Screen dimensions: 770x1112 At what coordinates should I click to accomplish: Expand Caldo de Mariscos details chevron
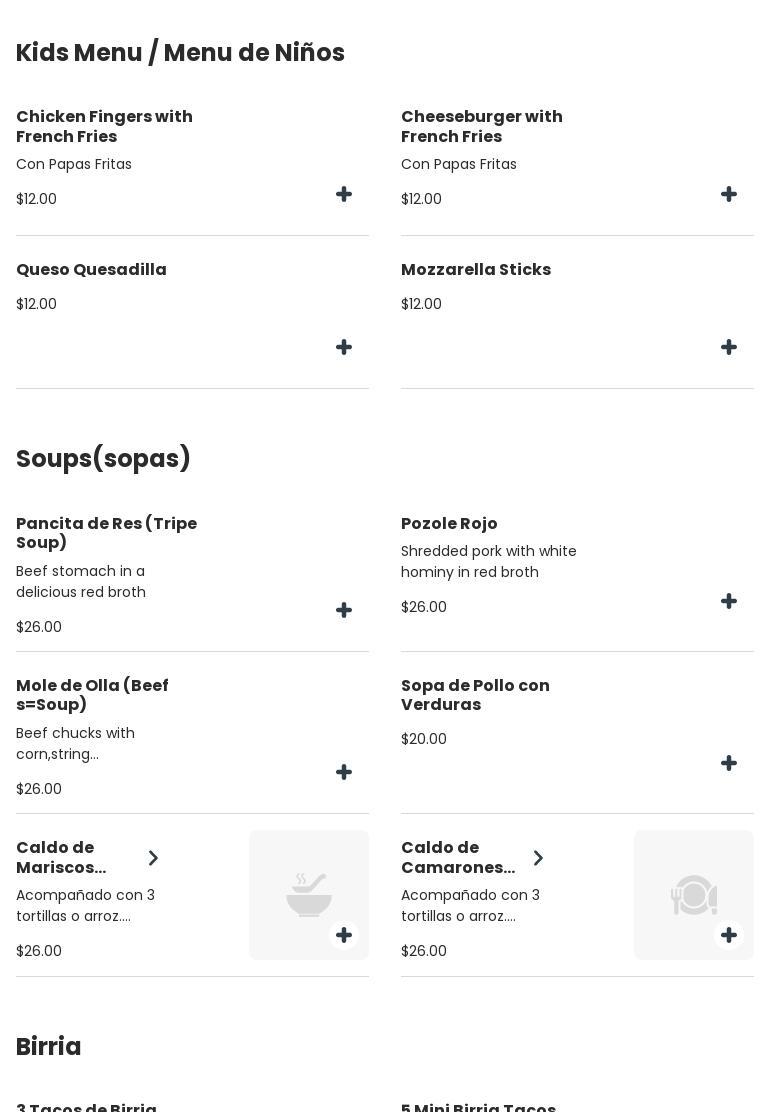153,858
